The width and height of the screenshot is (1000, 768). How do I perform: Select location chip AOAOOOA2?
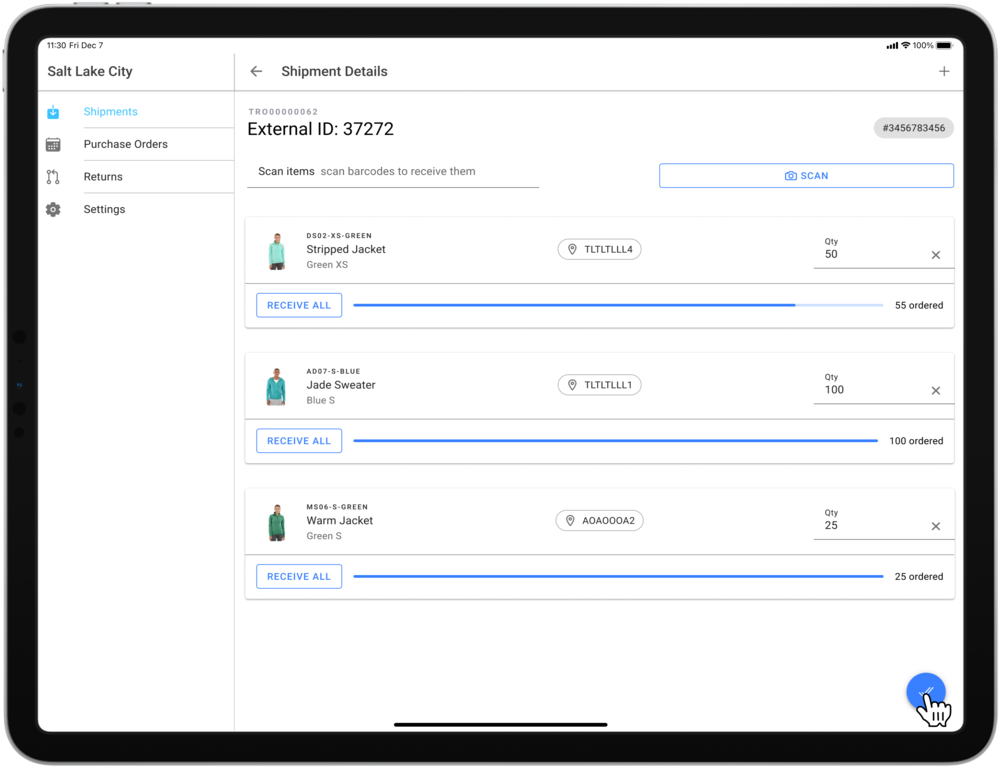[599, 521]
